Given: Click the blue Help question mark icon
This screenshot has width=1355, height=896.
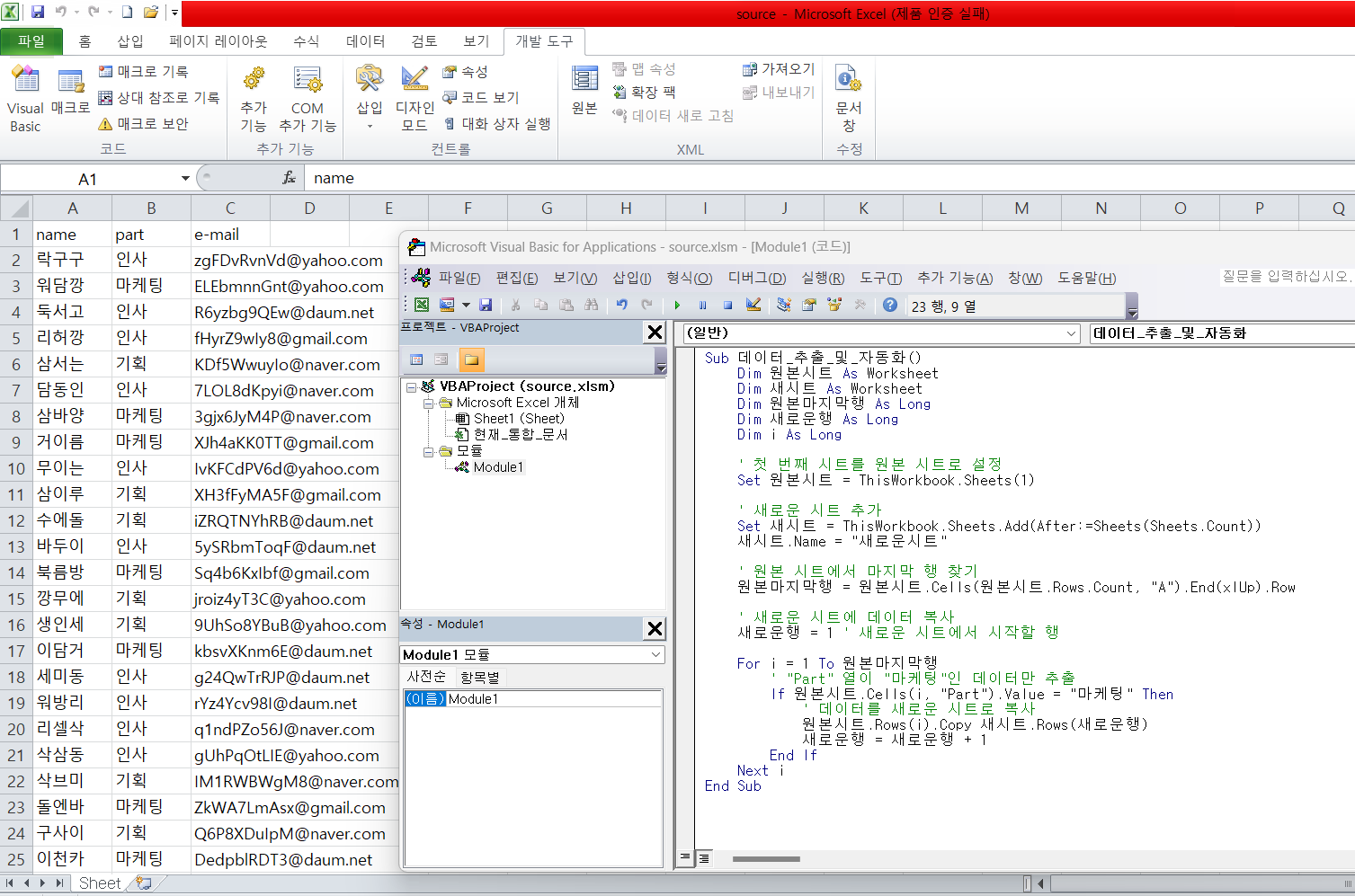Looking at the screenshot, I should tap(890, 305).
